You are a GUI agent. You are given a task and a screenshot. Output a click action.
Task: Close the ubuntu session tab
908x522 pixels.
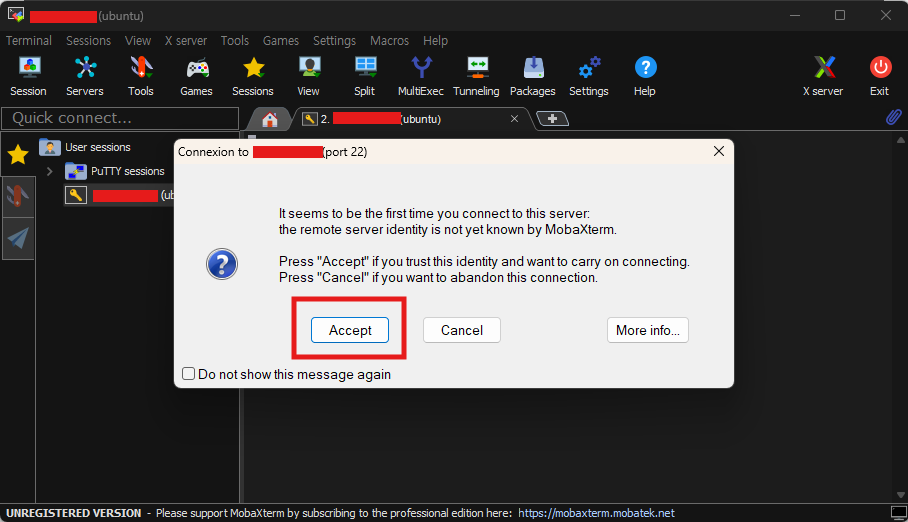click(514, 119)
